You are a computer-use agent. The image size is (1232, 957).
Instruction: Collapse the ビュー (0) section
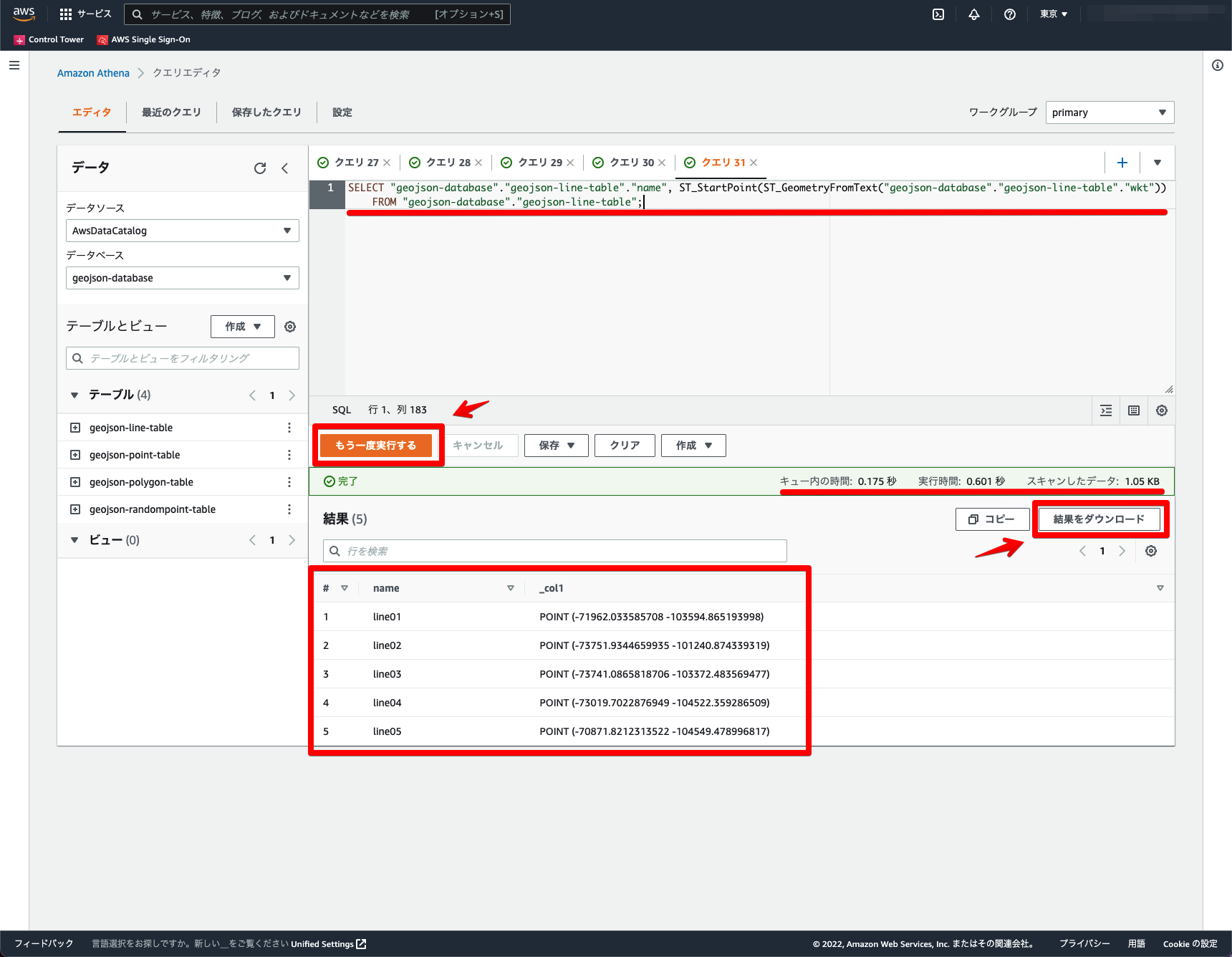(74, 540)
